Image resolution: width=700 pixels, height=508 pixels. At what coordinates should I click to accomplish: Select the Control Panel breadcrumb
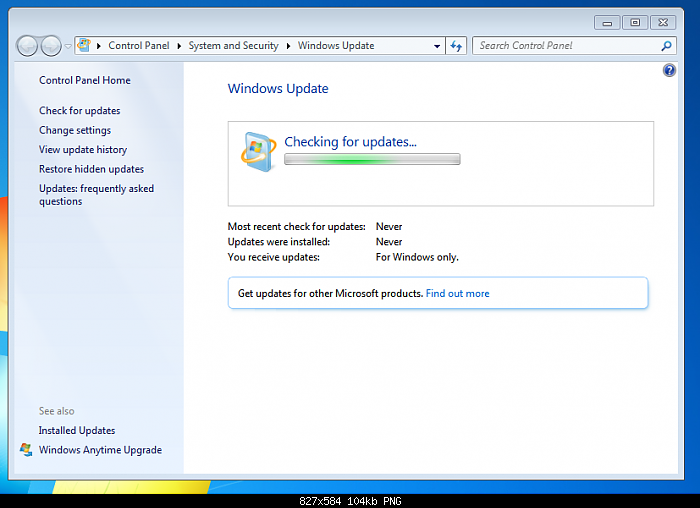[x=139, y=46]
